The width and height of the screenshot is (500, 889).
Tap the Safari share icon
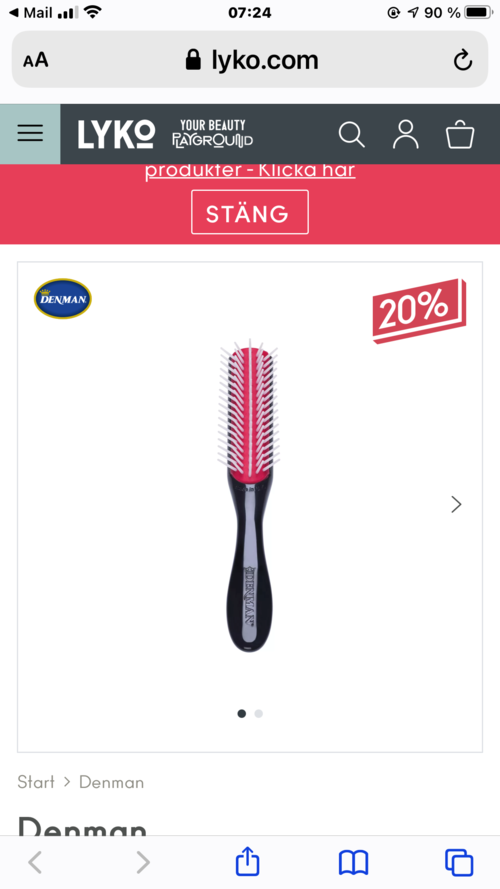point(248,862)
